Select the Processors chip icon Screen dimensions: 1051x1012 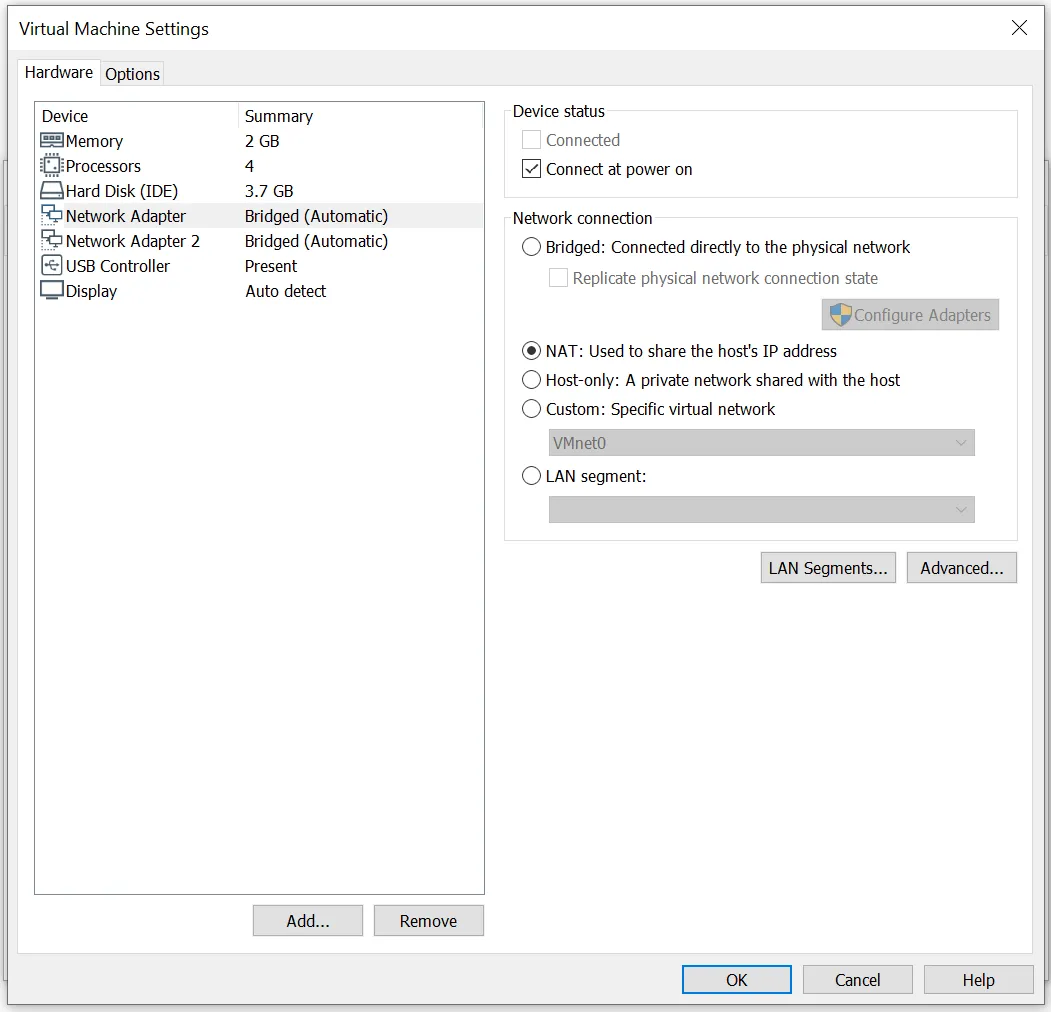tap(52, 166)
